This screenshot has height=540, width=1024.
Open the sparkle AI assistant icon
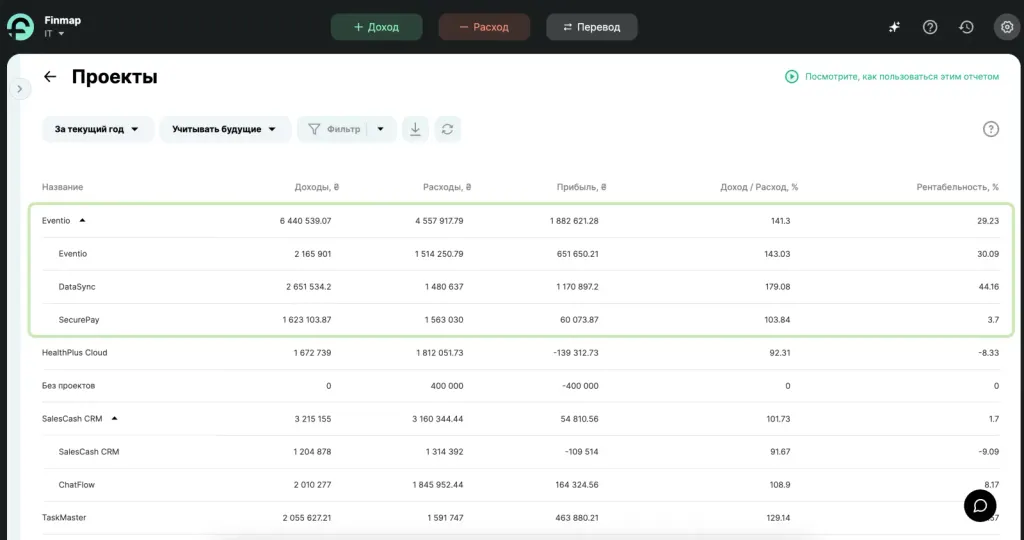click(894, 27)
